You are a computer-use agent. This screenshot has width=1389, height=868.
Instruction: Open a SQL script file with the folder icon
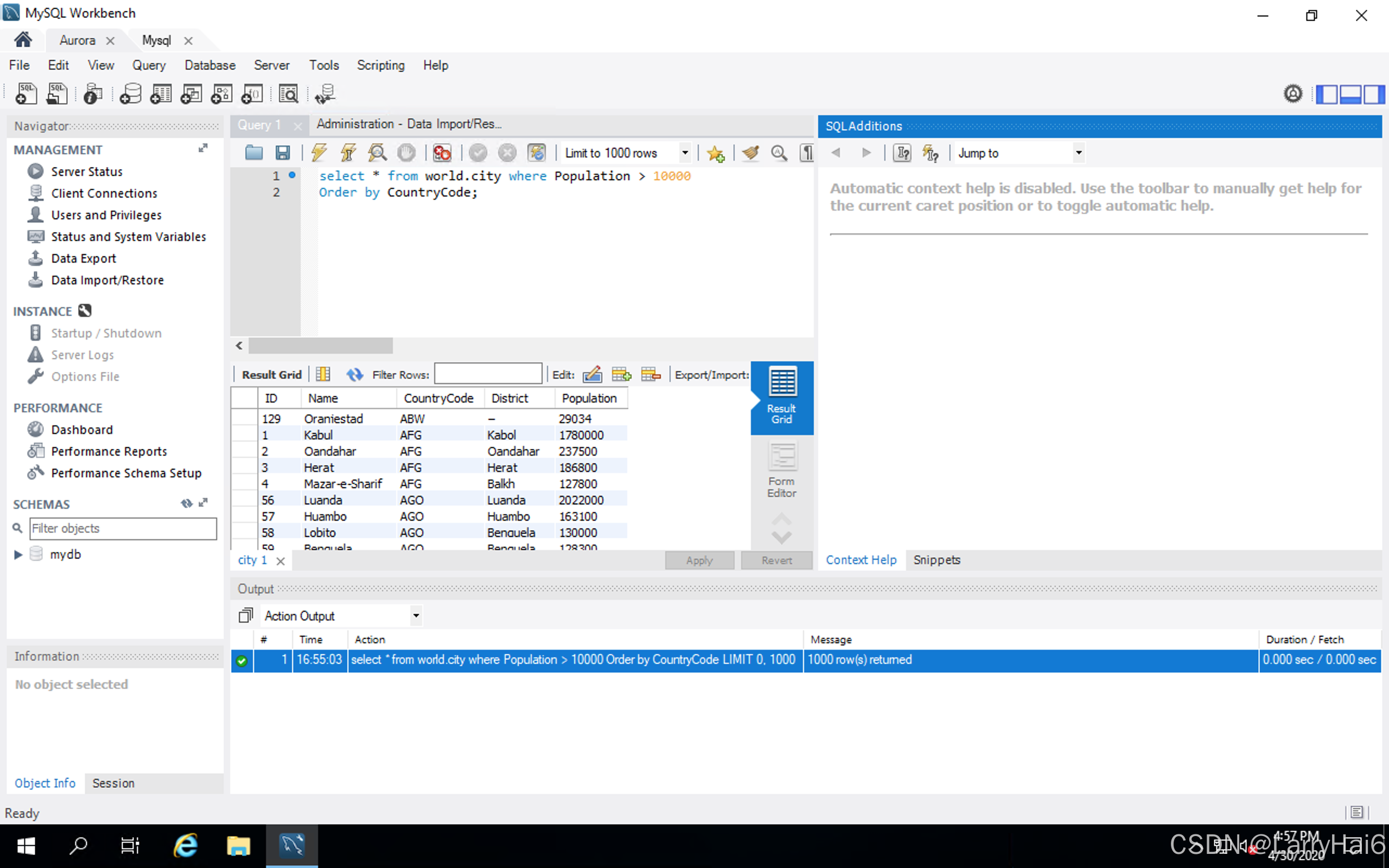coord(254,152)
